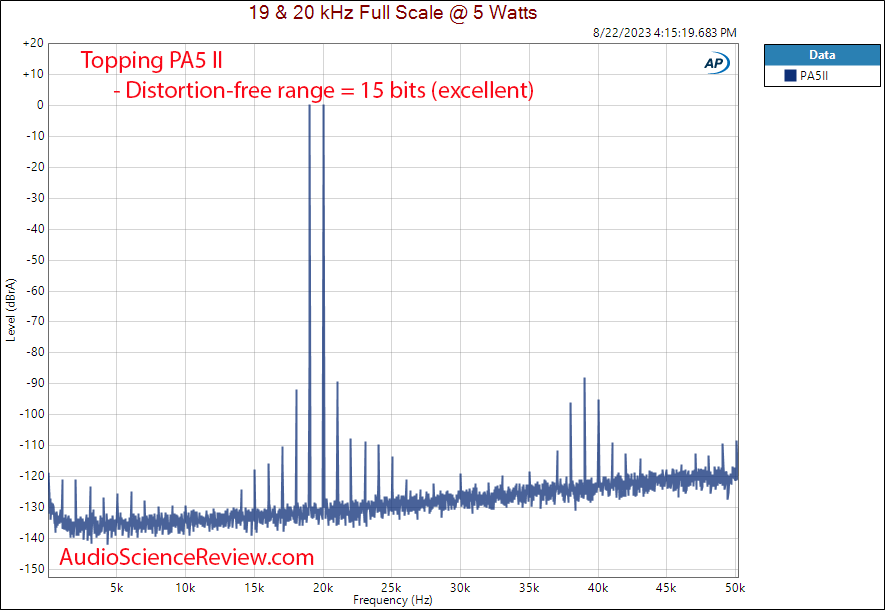Click the -50 level axis label
This screenshot has height=610, width=885.
[x=35, y=260]
